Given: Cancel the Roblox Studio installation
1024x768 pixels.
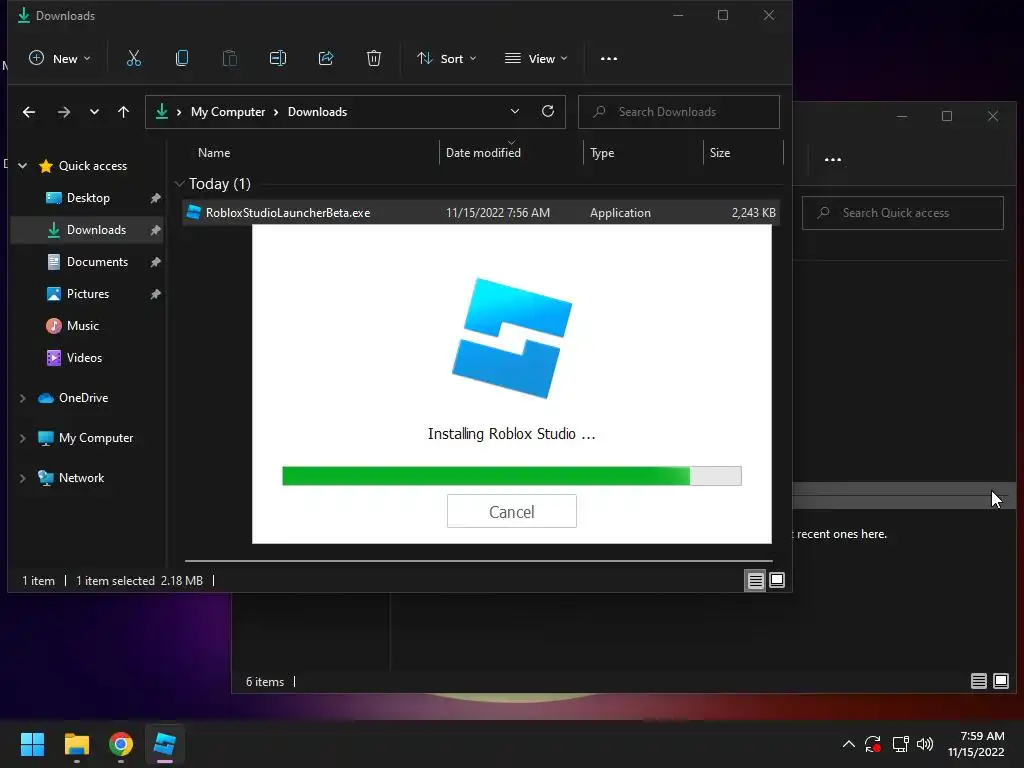Looking at the screenshot, I should (x=511, y=511).
